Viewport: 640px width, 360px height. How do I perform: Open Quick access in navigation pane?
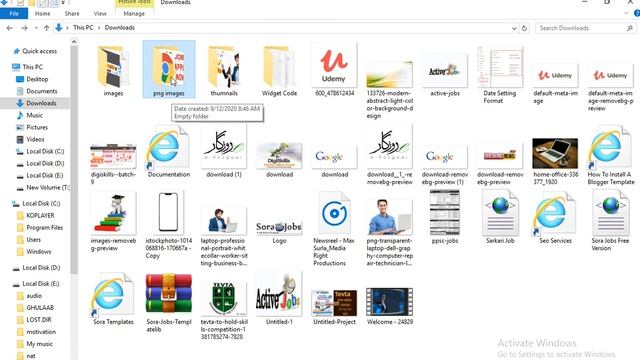(x=35, y=51)
